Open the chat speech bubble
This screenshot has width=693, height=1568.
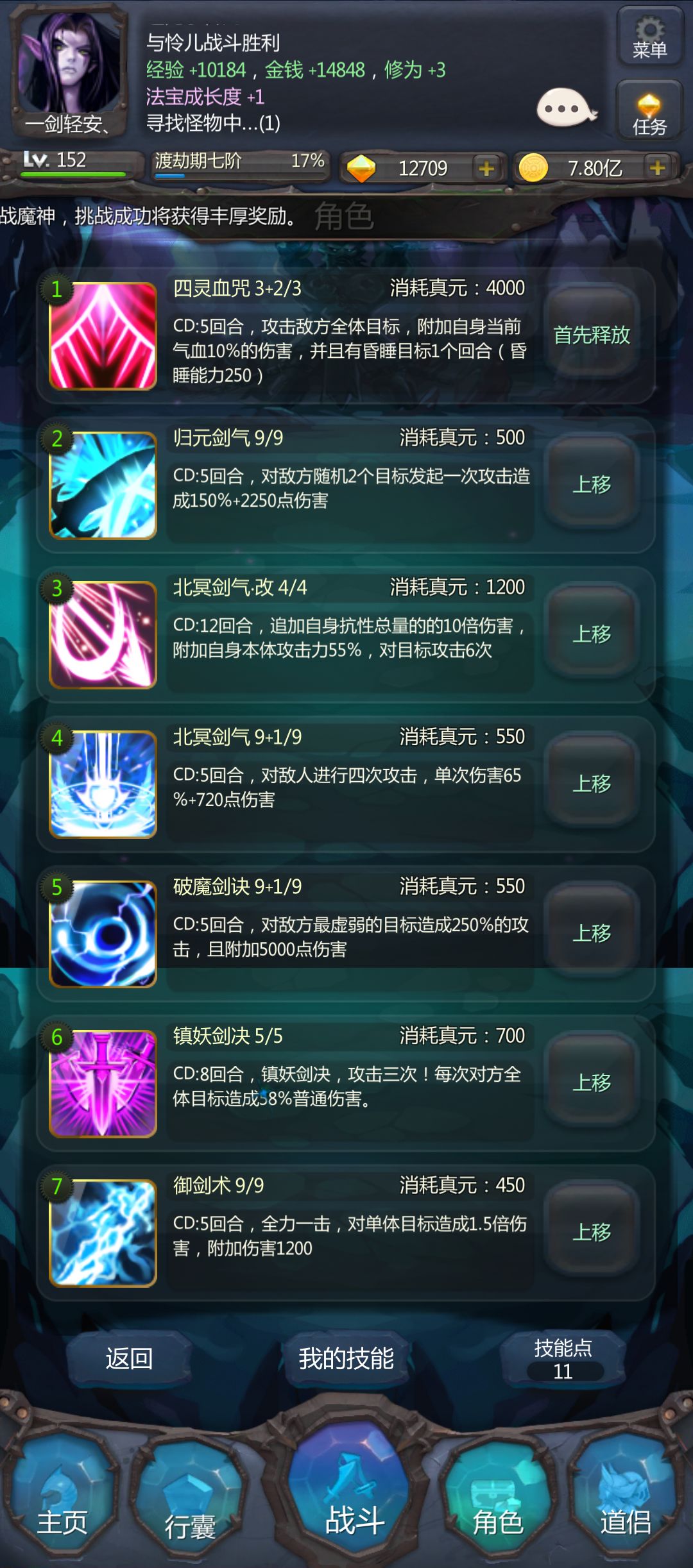point(566,108)
